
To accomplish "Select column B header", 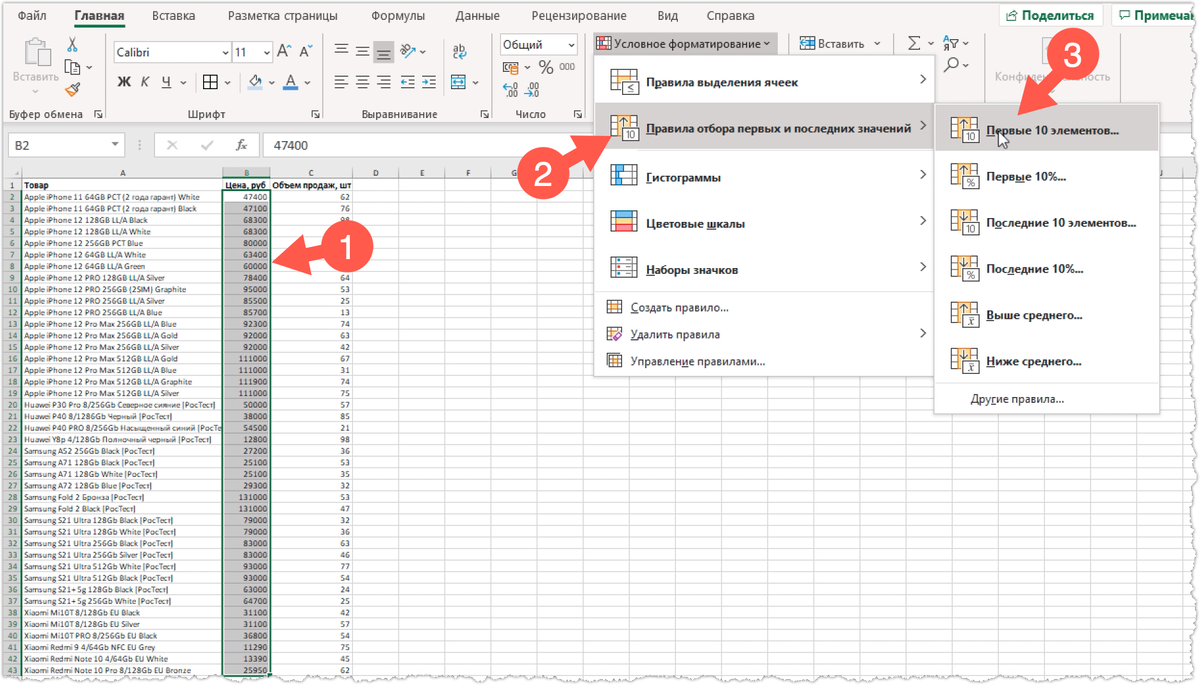I will (245, 173).
